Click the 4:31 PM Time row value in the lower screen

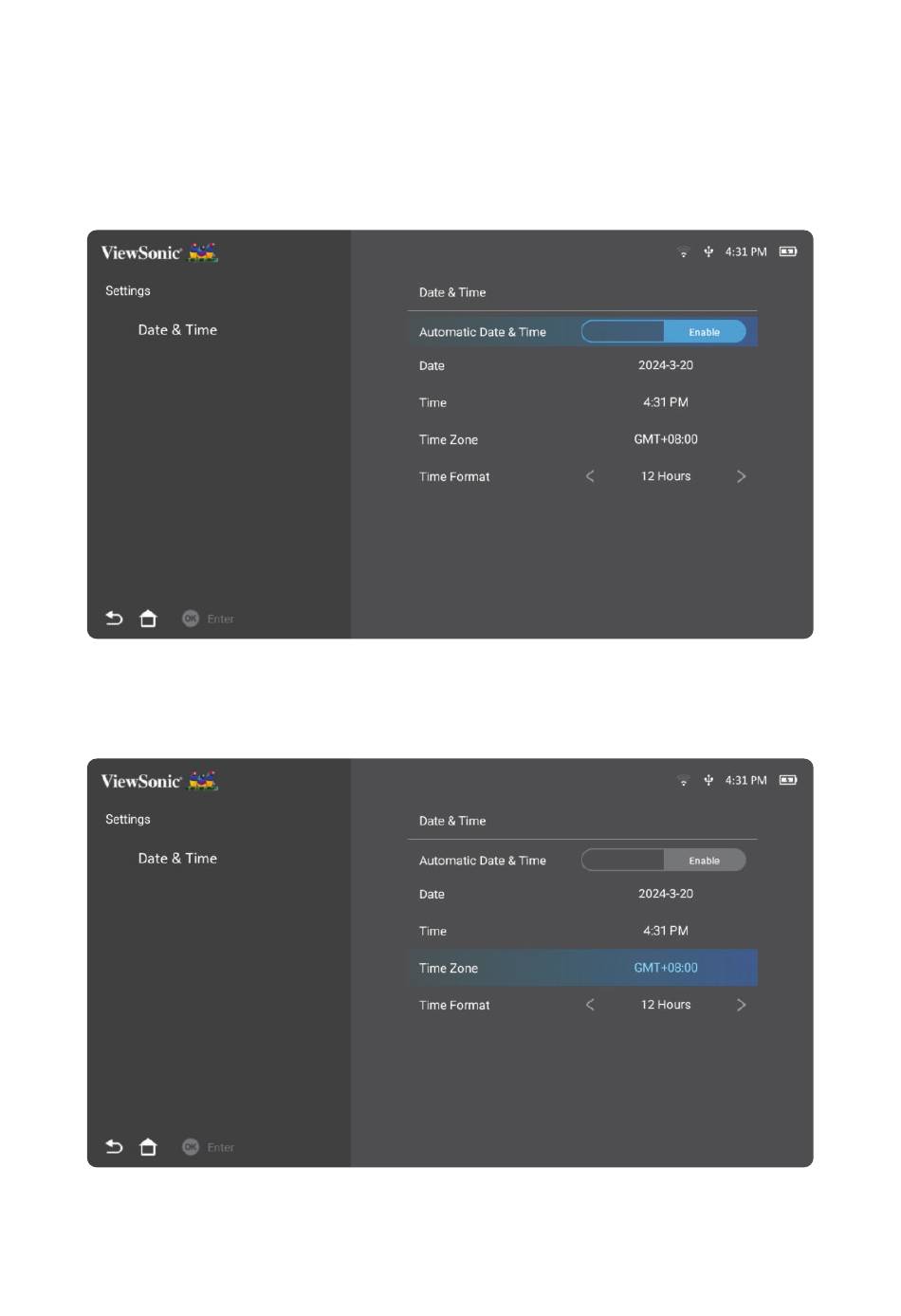[x=666, y=931]
